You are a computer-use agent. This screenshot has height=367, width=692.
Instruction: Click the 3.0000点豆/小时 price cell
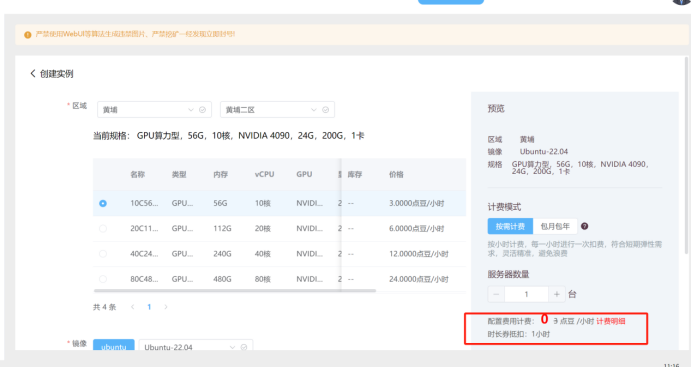[417, 203]
